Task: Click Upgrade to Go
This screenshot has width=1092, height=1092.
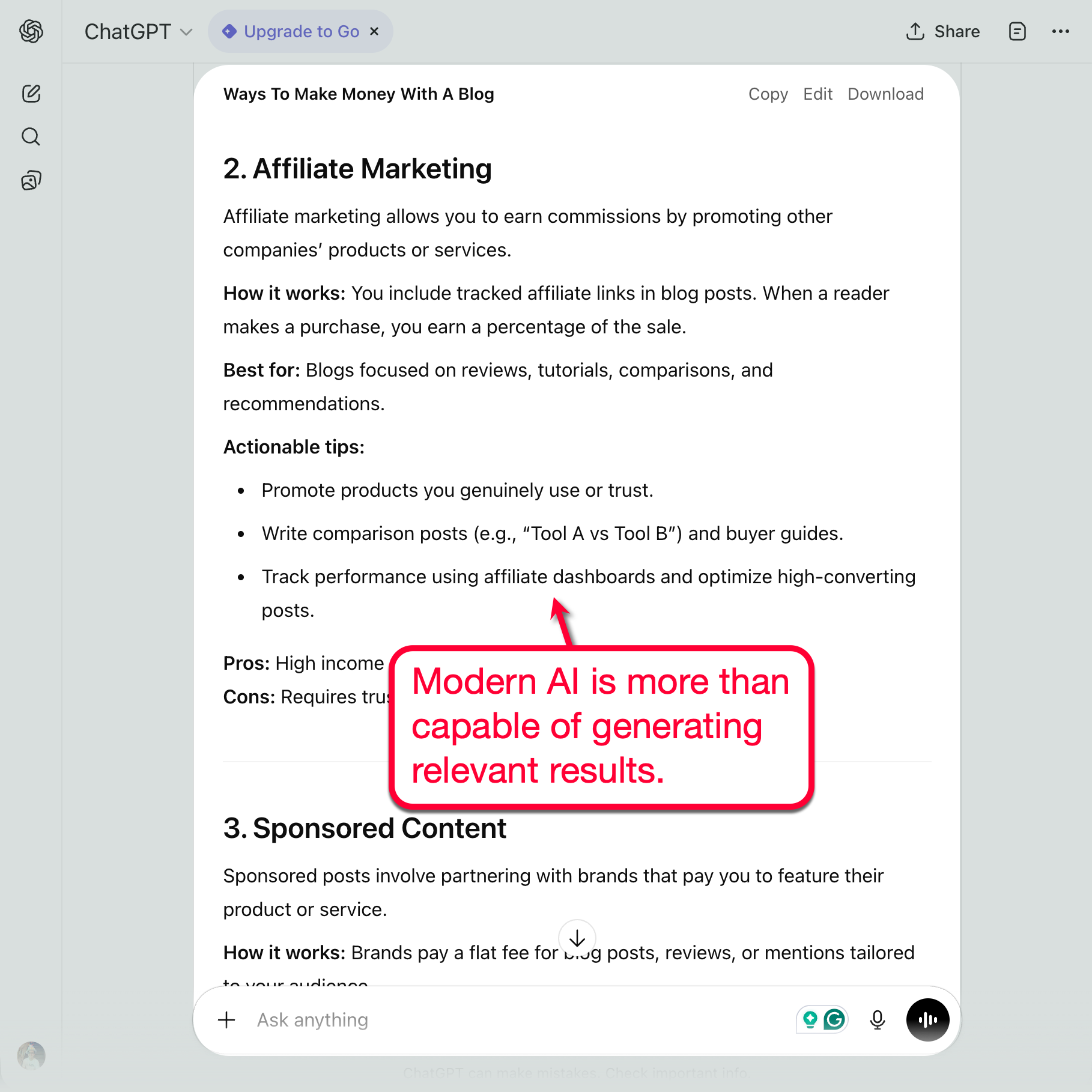Action: click(x=301, y=31)
